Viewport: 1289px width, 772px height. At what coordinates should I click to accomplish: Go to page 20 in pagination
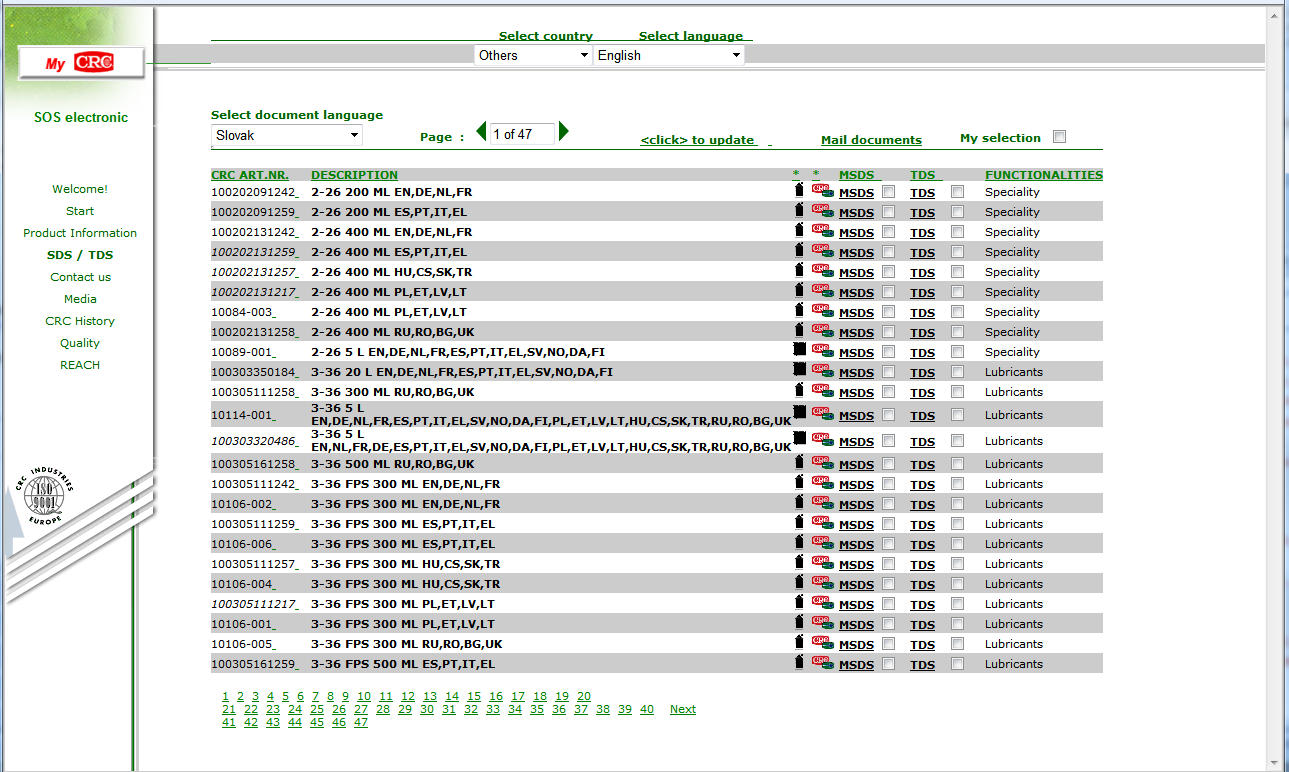pos(584,696)
